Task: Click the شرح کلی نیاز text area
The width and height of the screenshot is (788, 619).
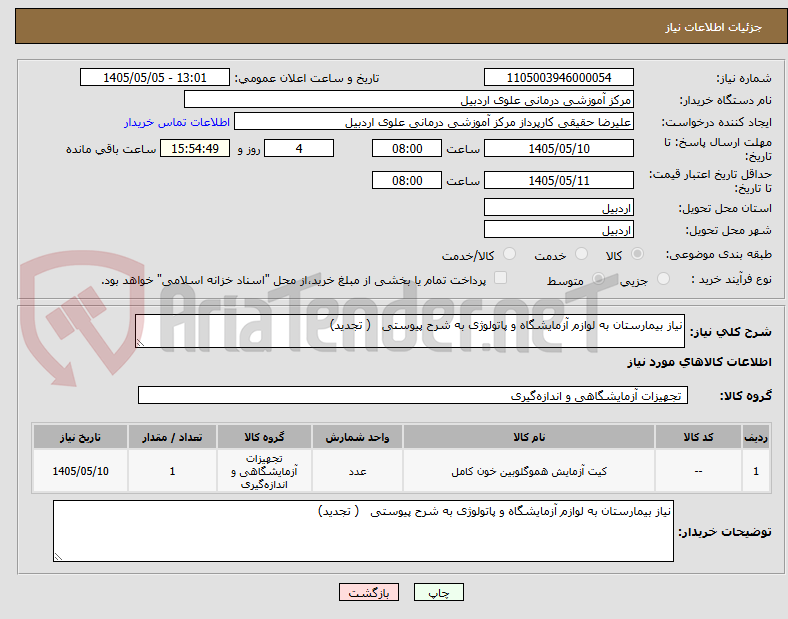Action: point(410,331)
